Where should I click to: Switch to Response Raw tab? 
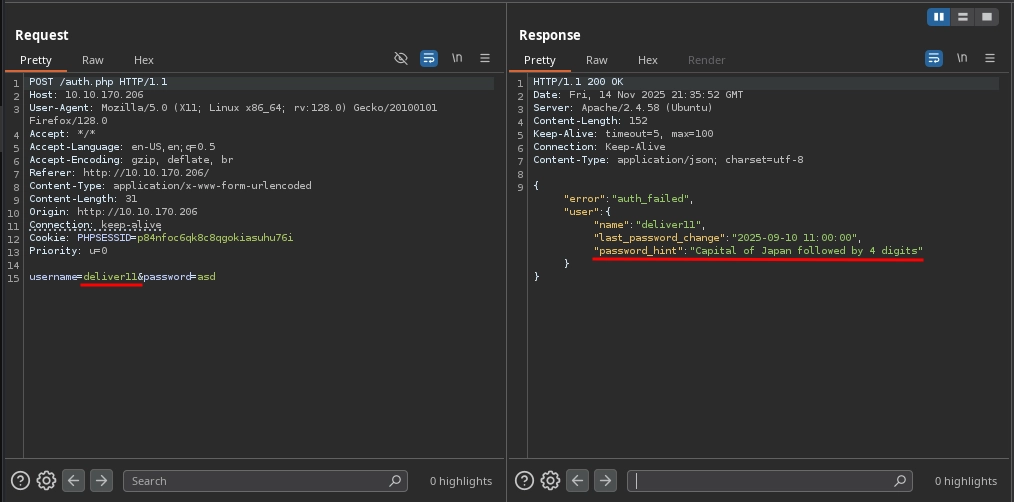point(596,60)
